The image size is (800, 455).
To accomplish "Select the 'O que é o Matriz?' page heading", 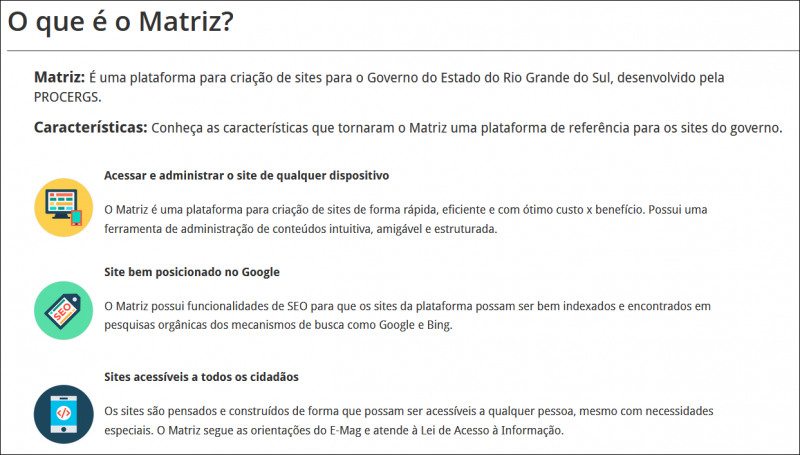I will pos(120,22).
